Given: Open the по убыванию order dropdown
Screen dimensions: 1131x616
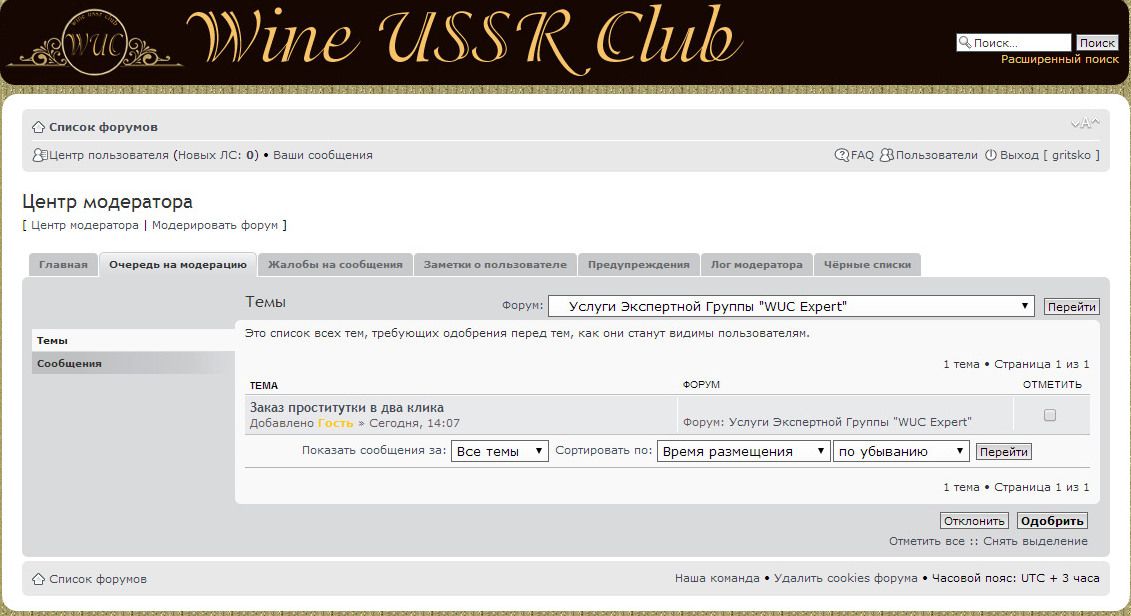Looking at the screenshot, I should (901, 451).
